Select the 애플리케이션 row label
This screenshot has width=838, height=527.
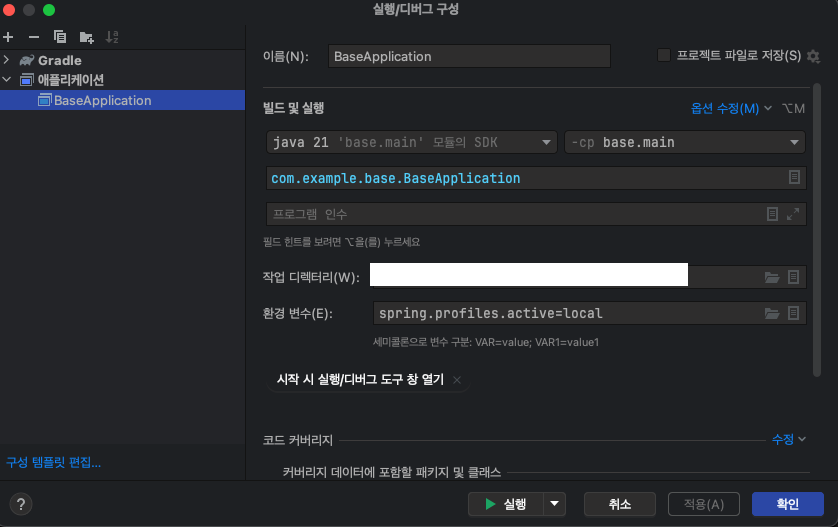click(x=71, y=80)
